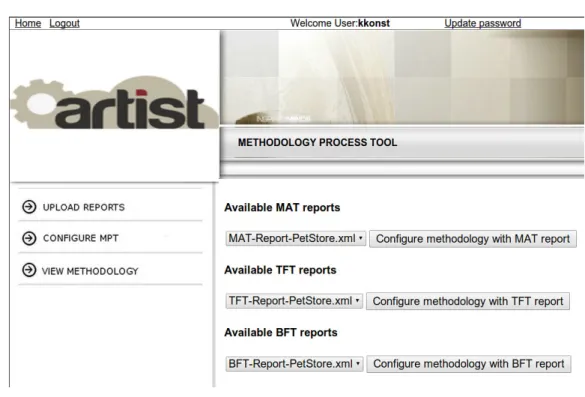
Task: Click the Logout link
Action: pyautogui.click(x=65, y=23)
